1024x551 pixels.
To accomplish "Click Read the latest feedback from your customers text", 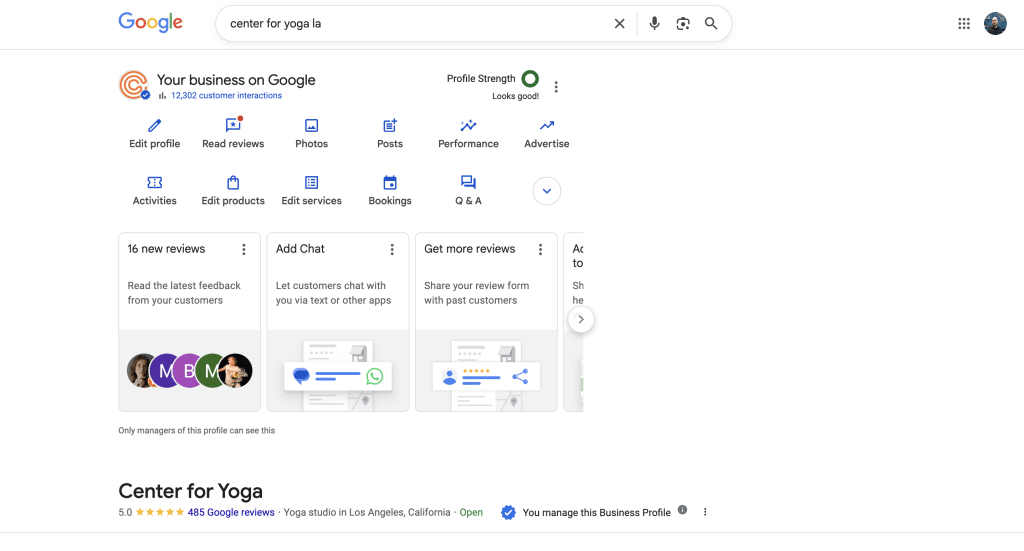I will [184, 292].
